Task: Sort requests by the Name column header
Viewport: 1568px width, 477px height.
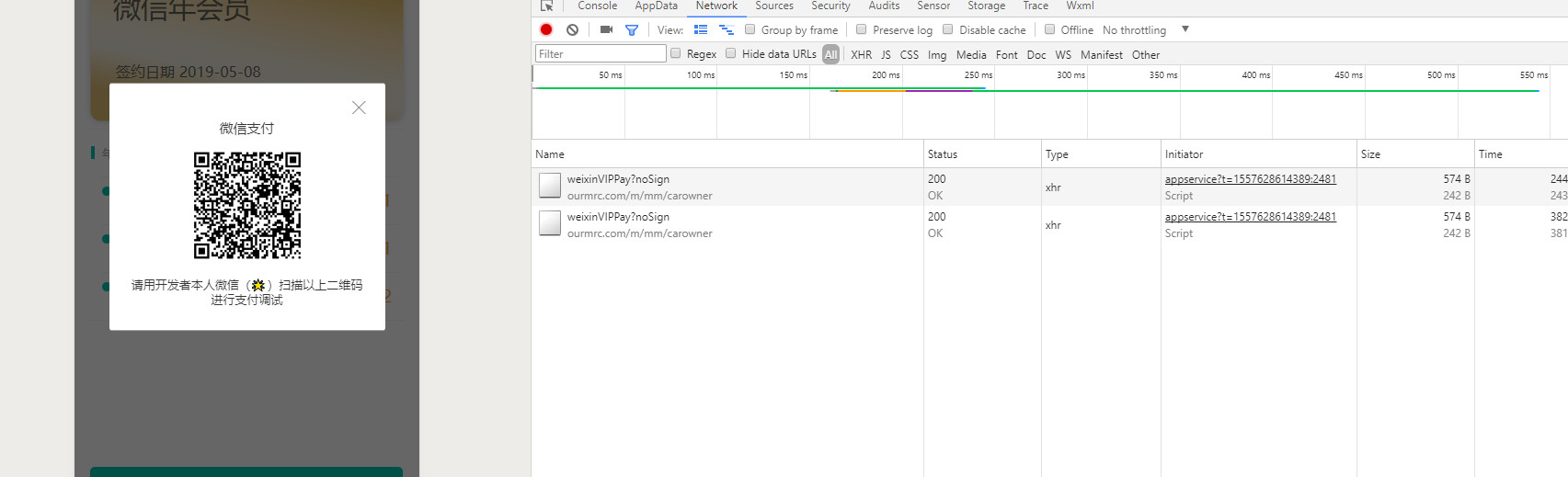Action: pyautogui.click(x=727, y=153)
